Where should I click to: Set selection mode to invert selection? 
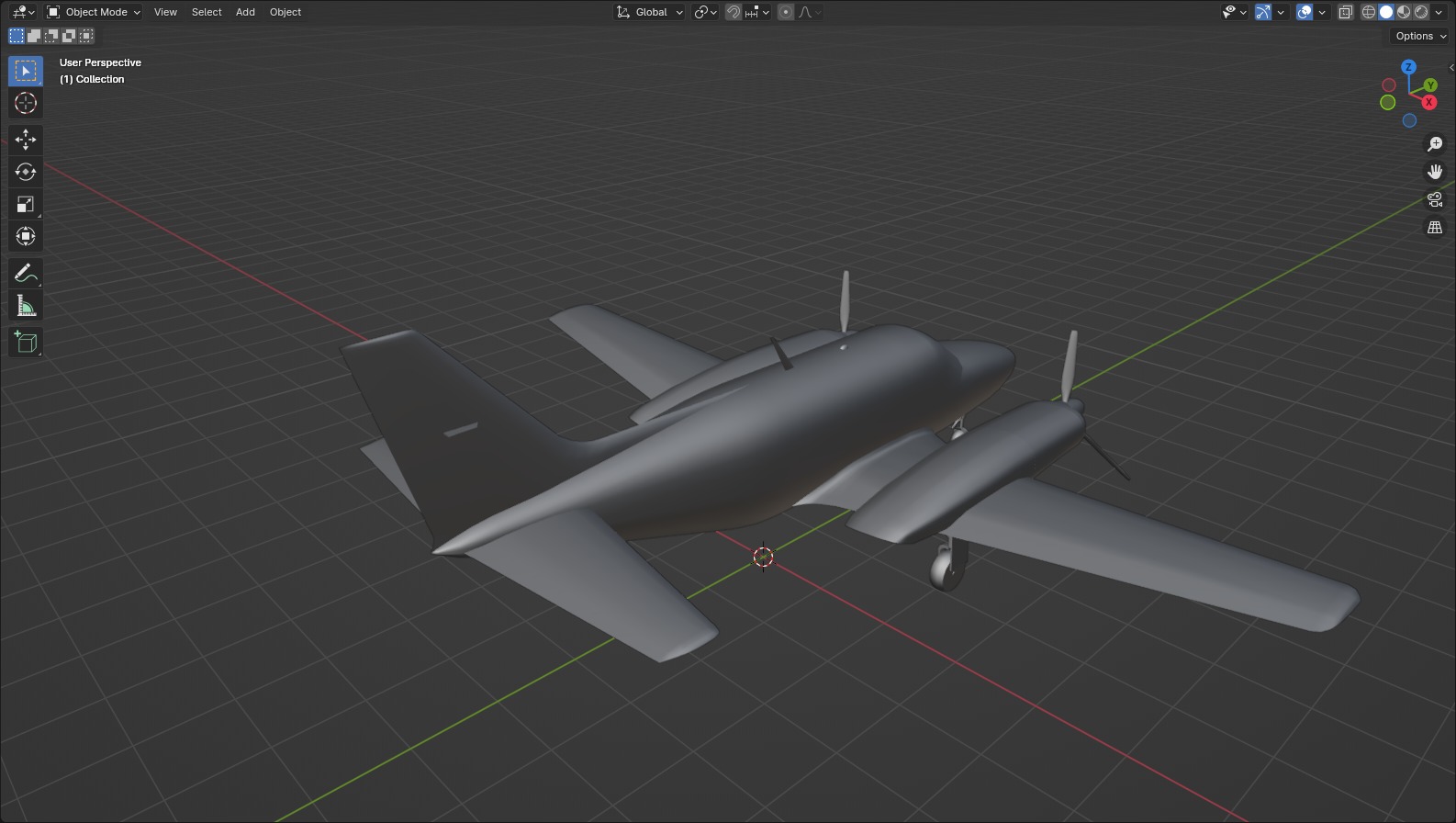point(69,36)
